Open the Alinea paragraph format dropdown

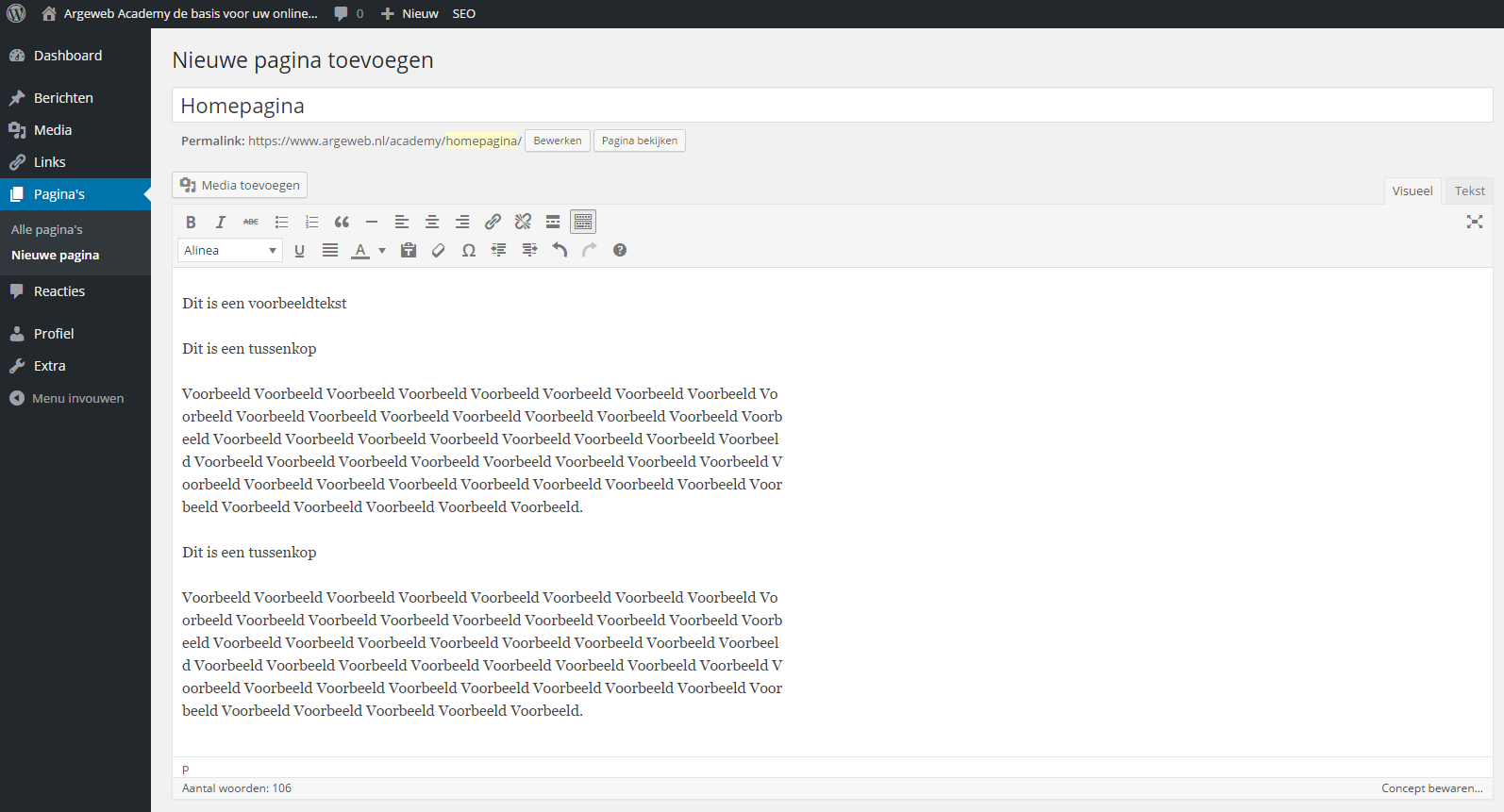click(229, 250)
